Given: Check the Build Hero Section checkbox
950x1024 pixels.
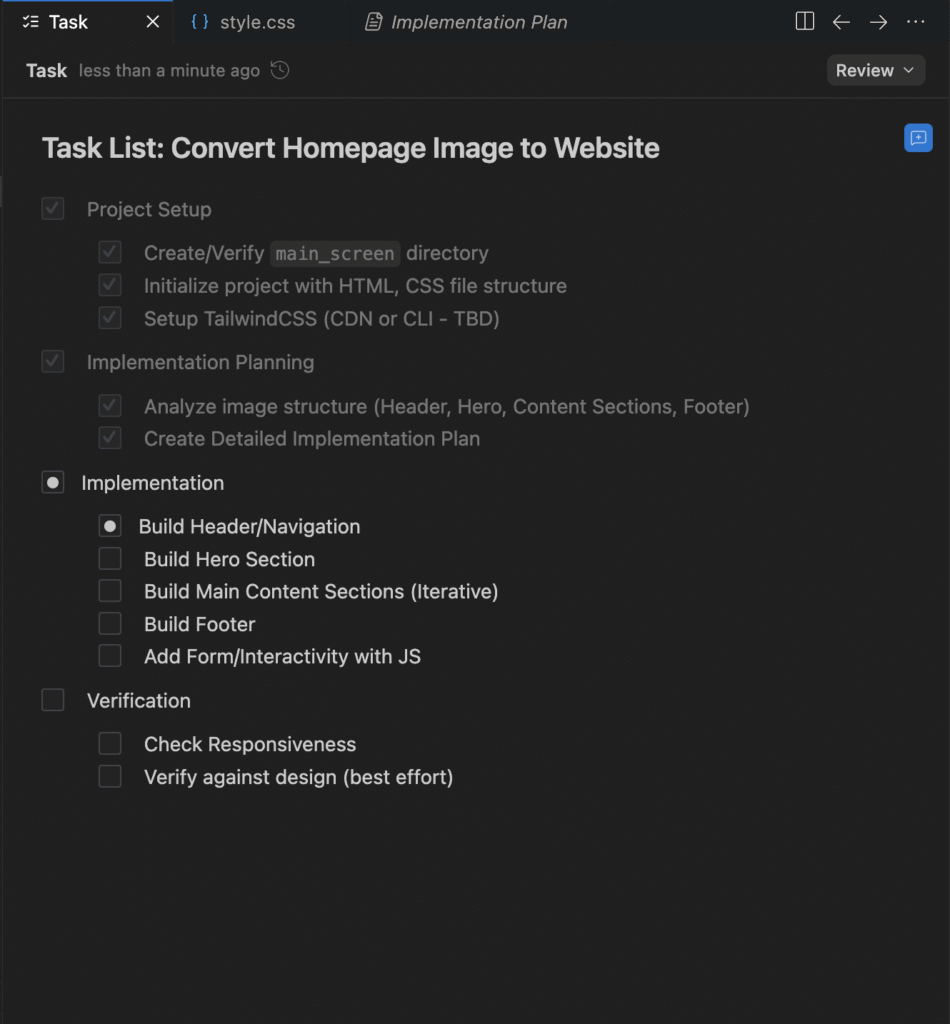Looking at the screenshot, I should (110, 559).
